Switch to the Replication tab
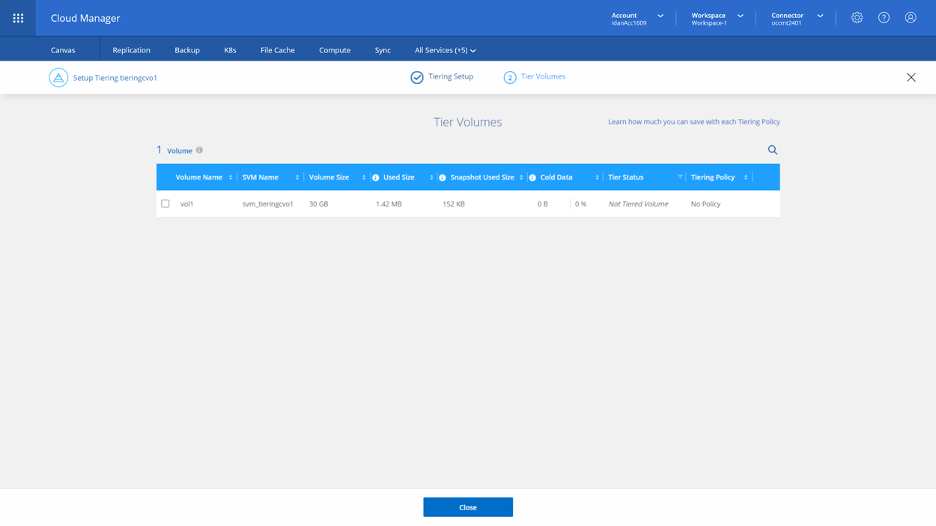936x526 pixels. click(x=131, y=50)
